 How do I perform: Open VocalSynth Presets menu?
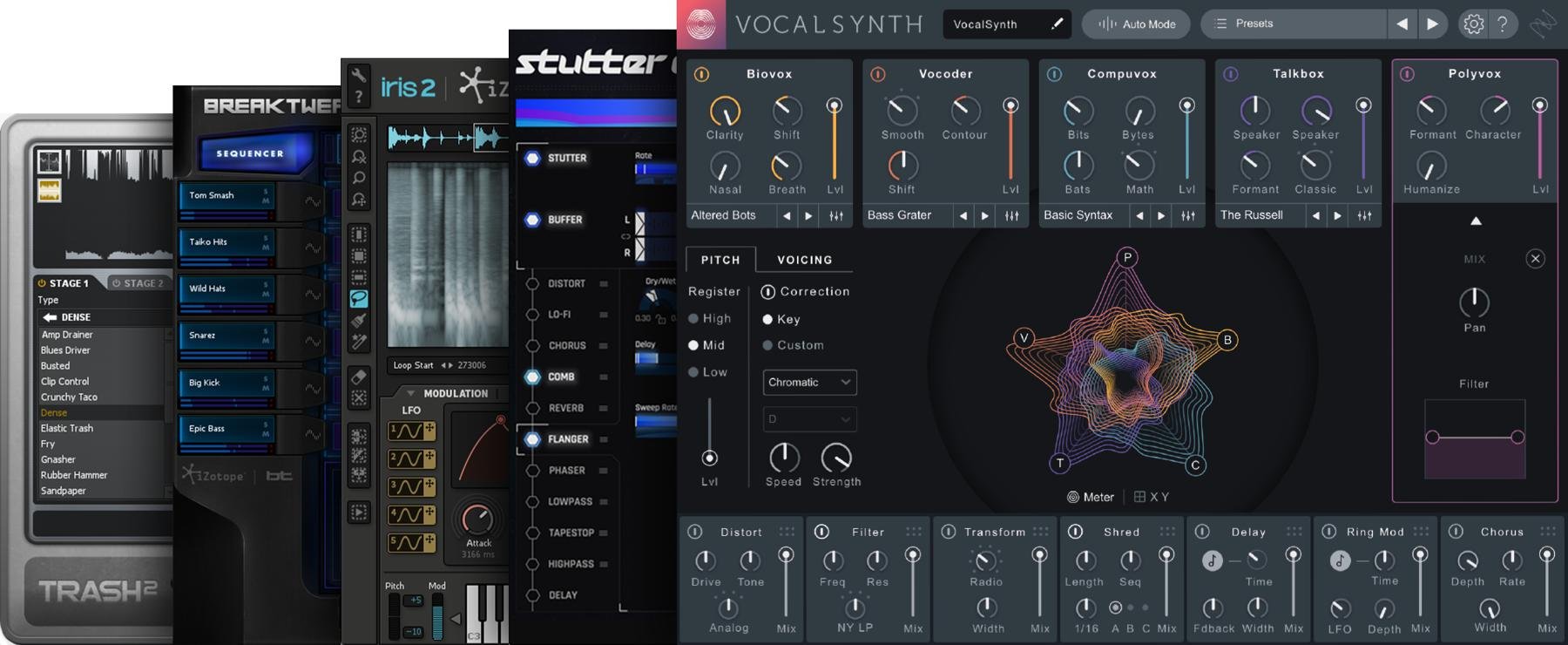coord(1293,24)
